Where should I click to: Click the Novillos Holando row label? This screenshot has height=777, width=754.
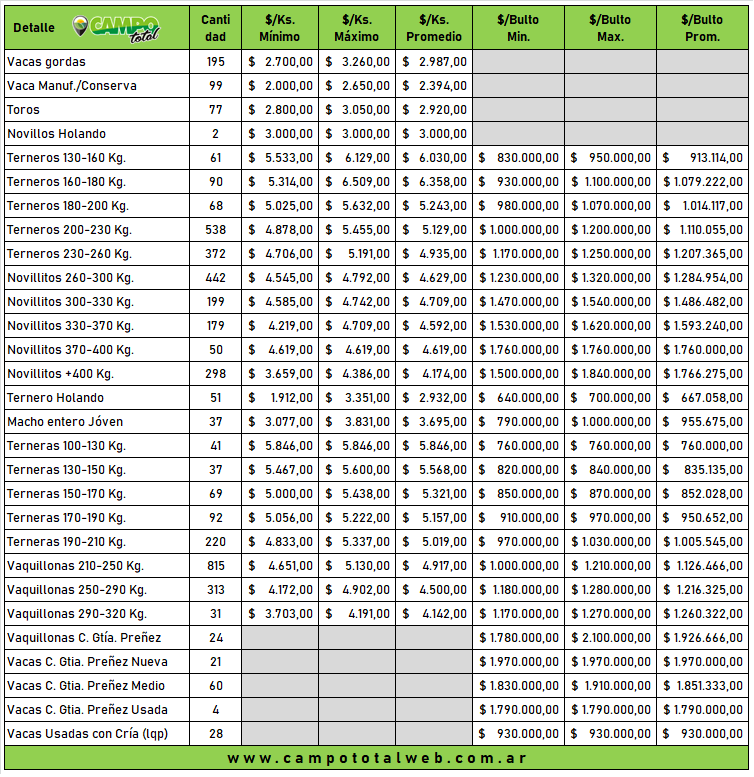point(56,134)
